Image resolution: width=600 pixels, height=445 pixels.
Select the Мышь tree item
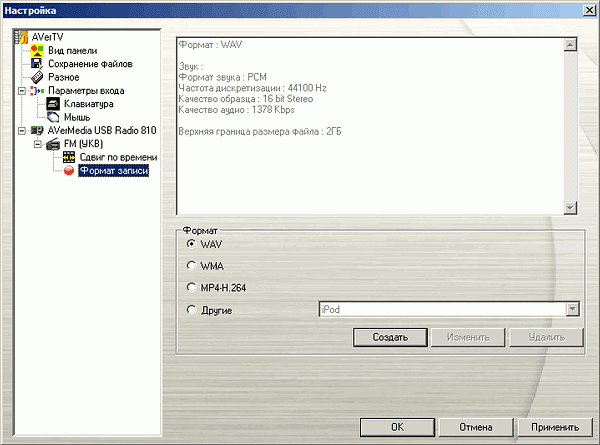77,117
